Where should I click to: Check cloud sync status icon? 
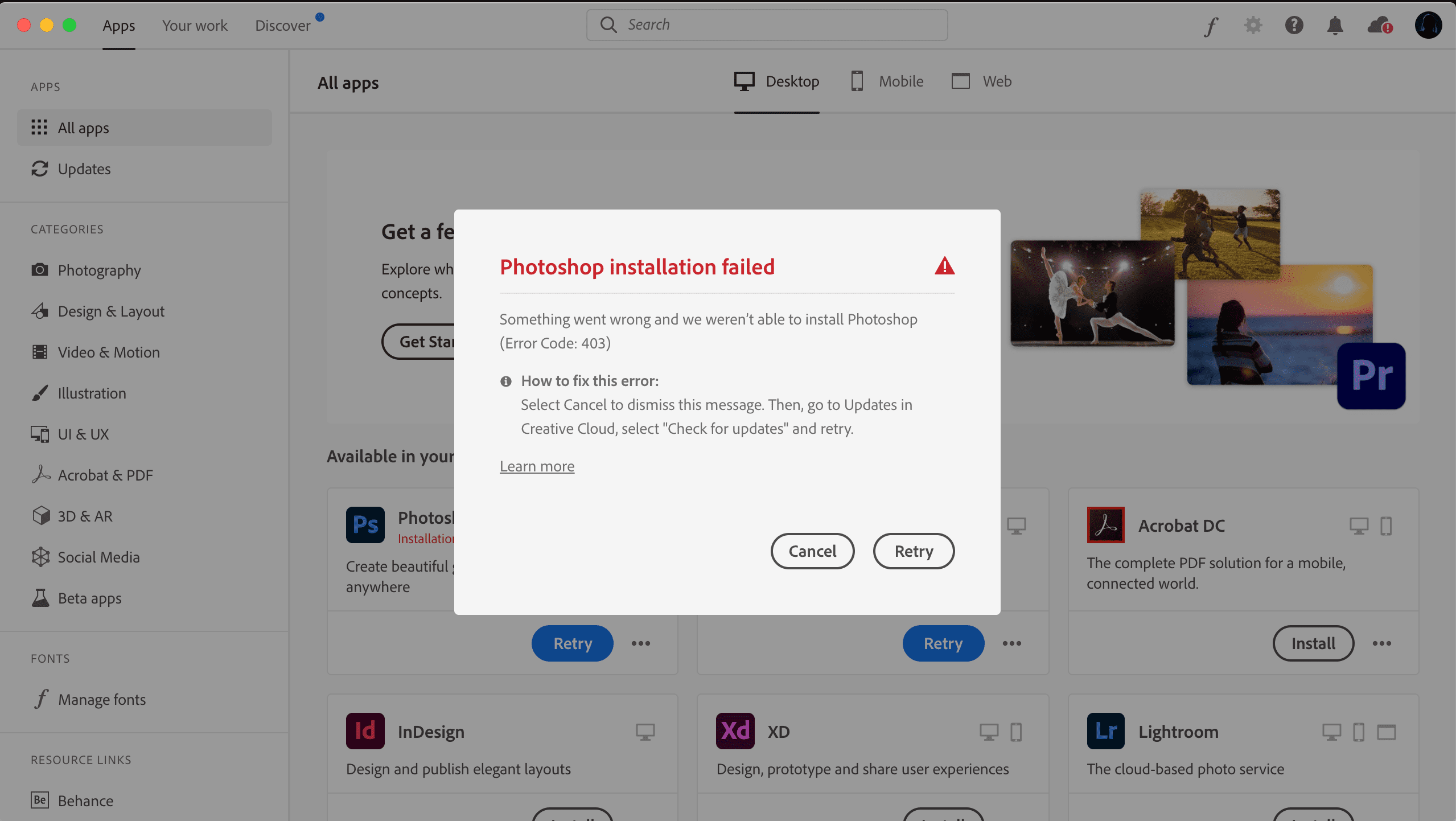pos(1380,25)
